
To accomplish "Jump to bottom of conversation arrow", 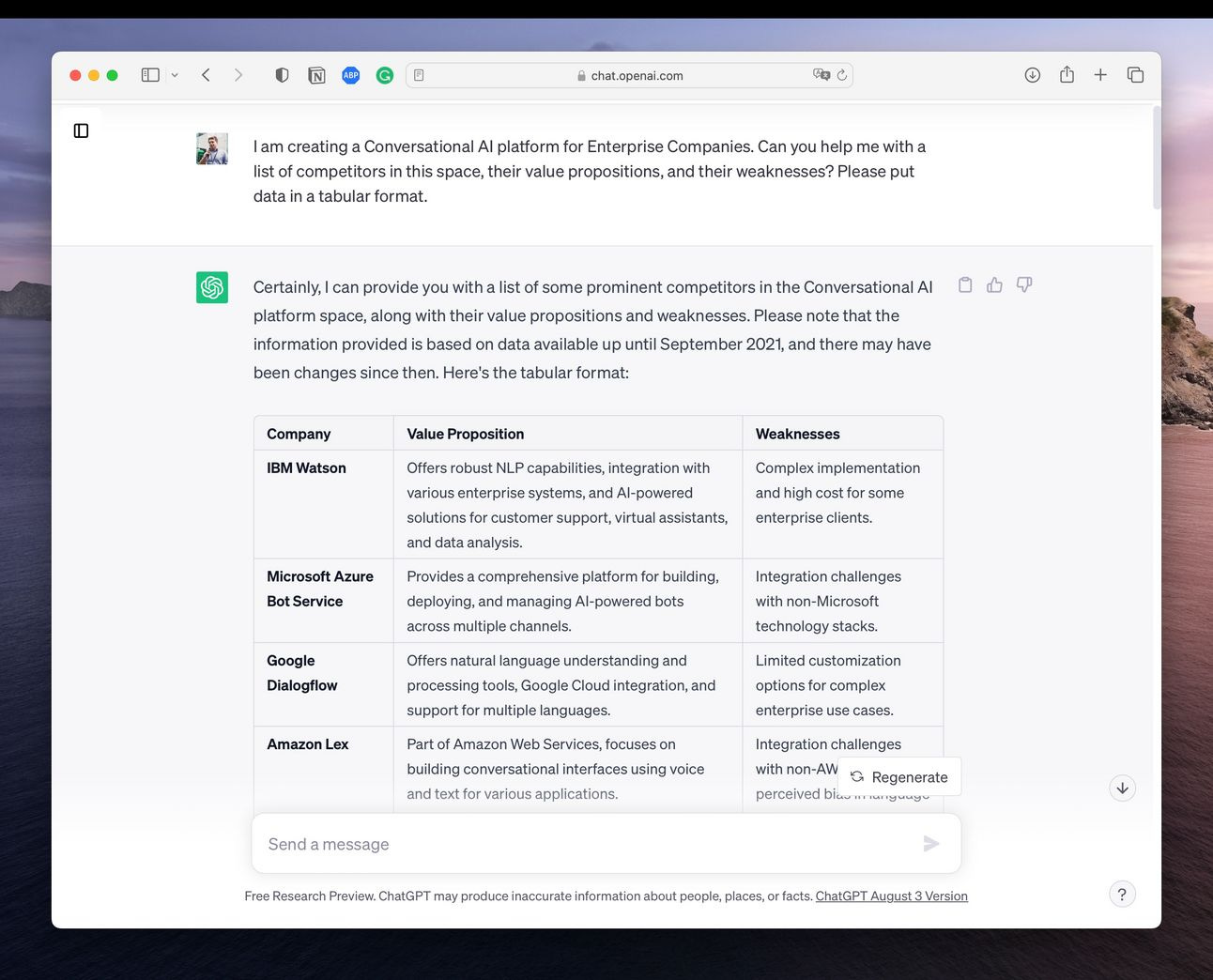I will [x=1123, y=788].
